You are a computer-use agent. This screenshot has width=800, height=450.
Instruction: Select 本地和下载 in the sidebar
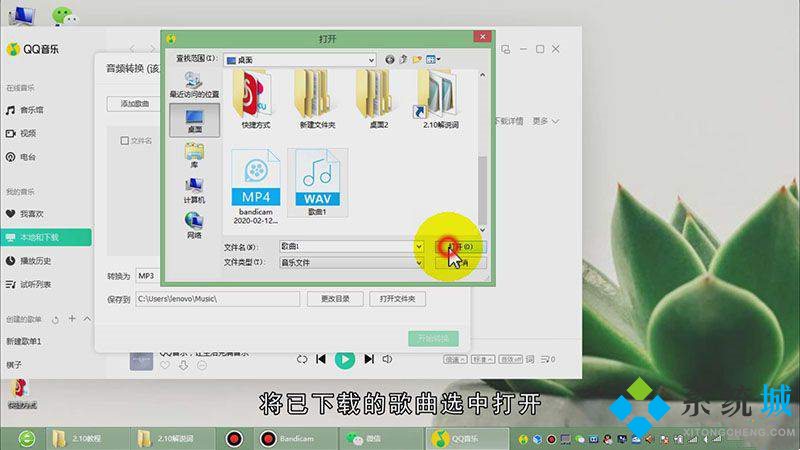pos(46,237)
